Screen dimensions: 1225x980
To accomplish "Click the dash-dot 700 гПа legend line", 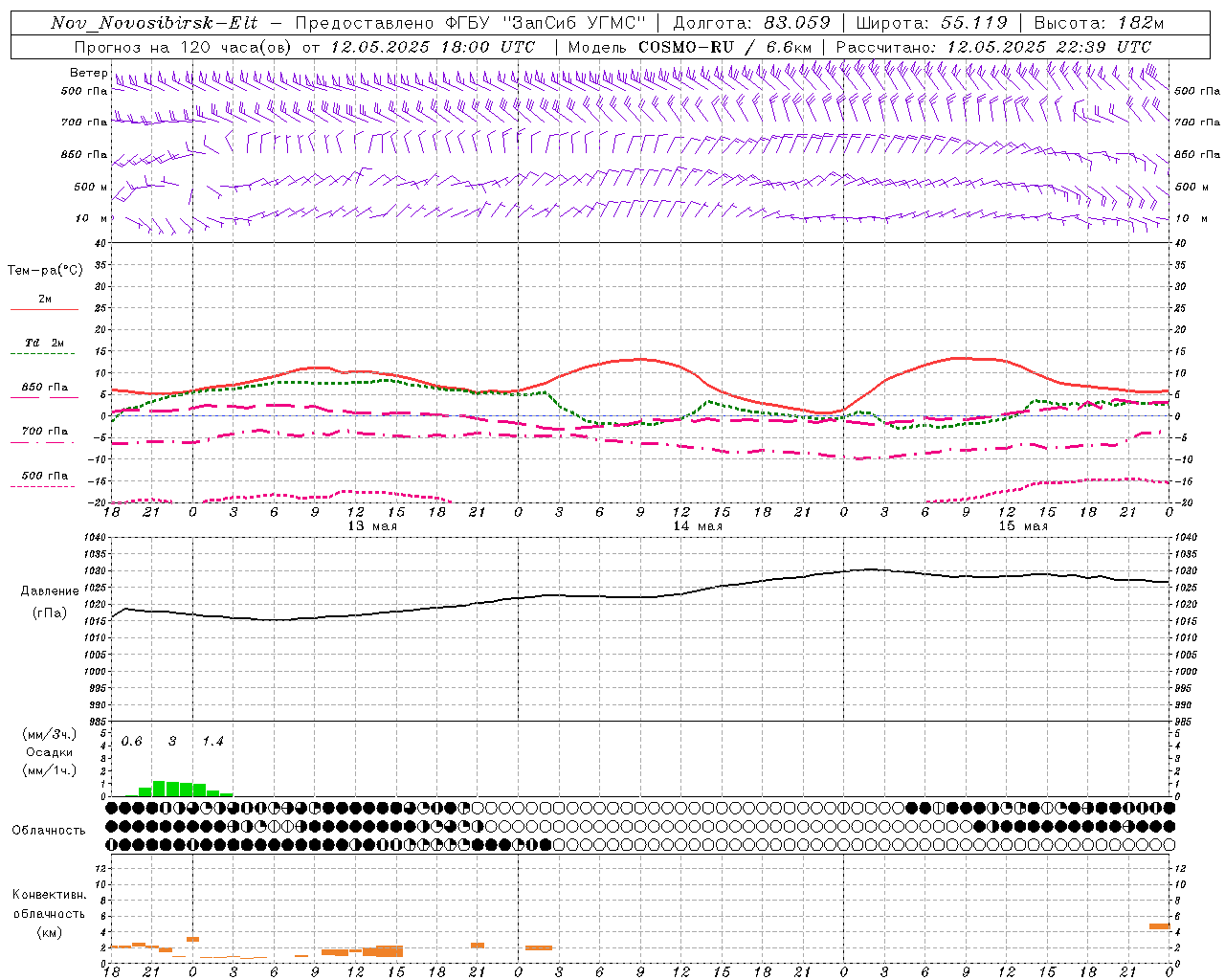I will click(x=42, y=442).
